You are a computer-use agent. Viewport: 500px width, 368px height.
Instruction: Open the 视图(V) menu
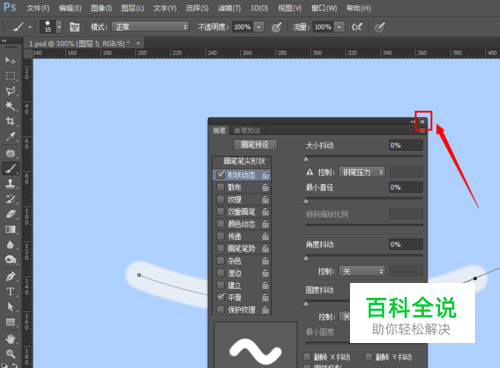coord(290,8)
